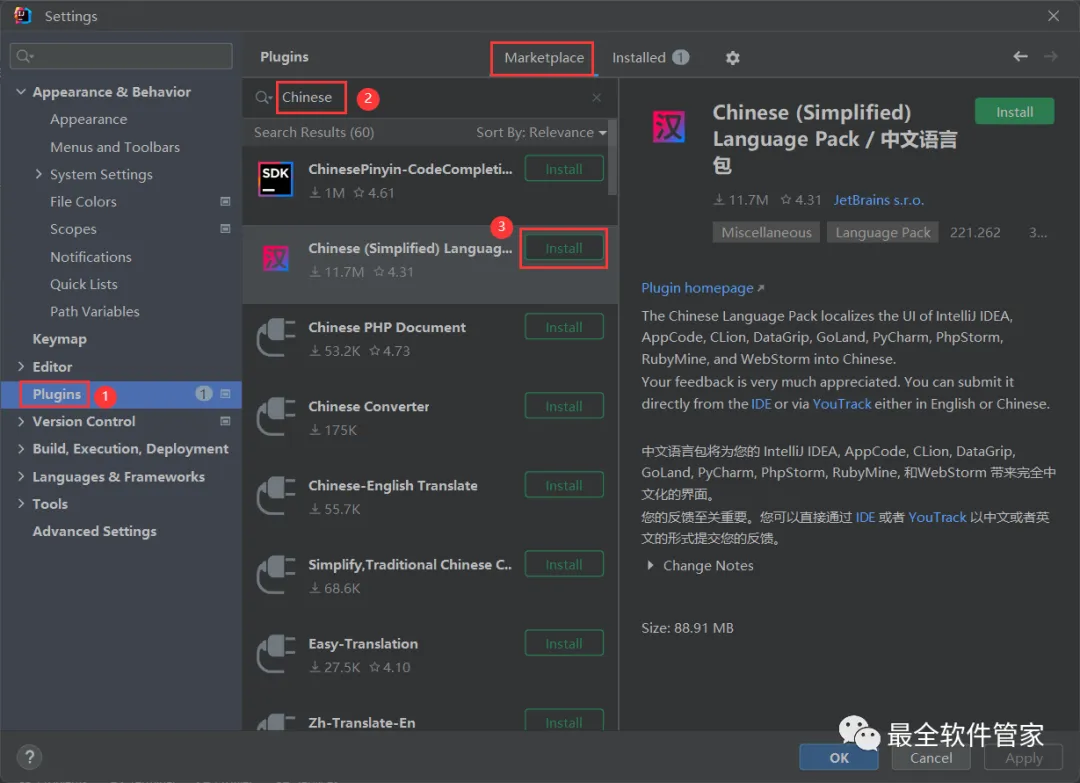Click the plugin search magnifier icon

pyautogui.click(x=263, y=98)
